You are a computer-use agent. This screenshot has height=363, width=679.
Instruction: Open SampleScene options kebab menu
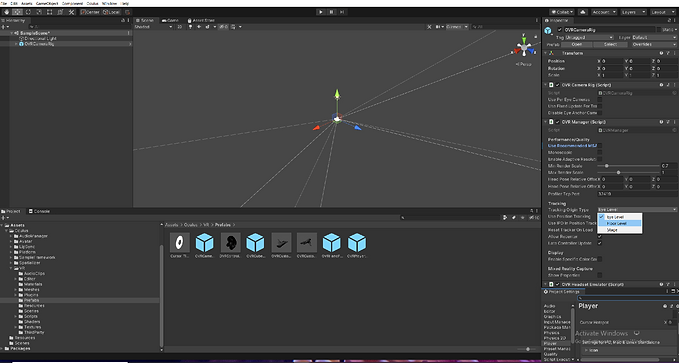pos(129,33)
